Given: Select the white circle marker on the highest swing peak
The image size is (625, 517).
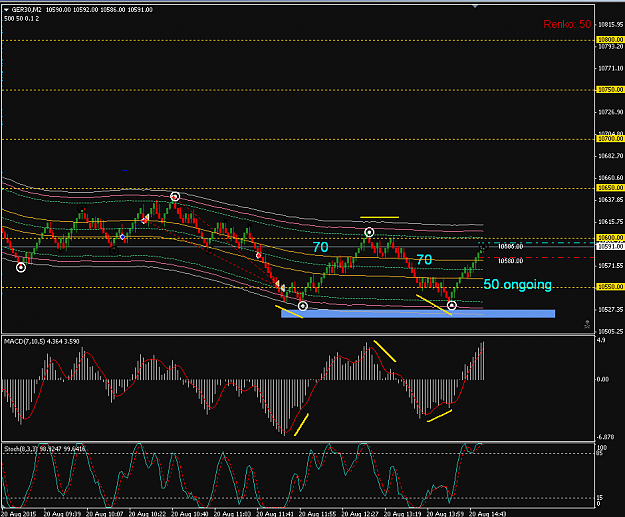Looking at the screenshot, I should (175, 197).
